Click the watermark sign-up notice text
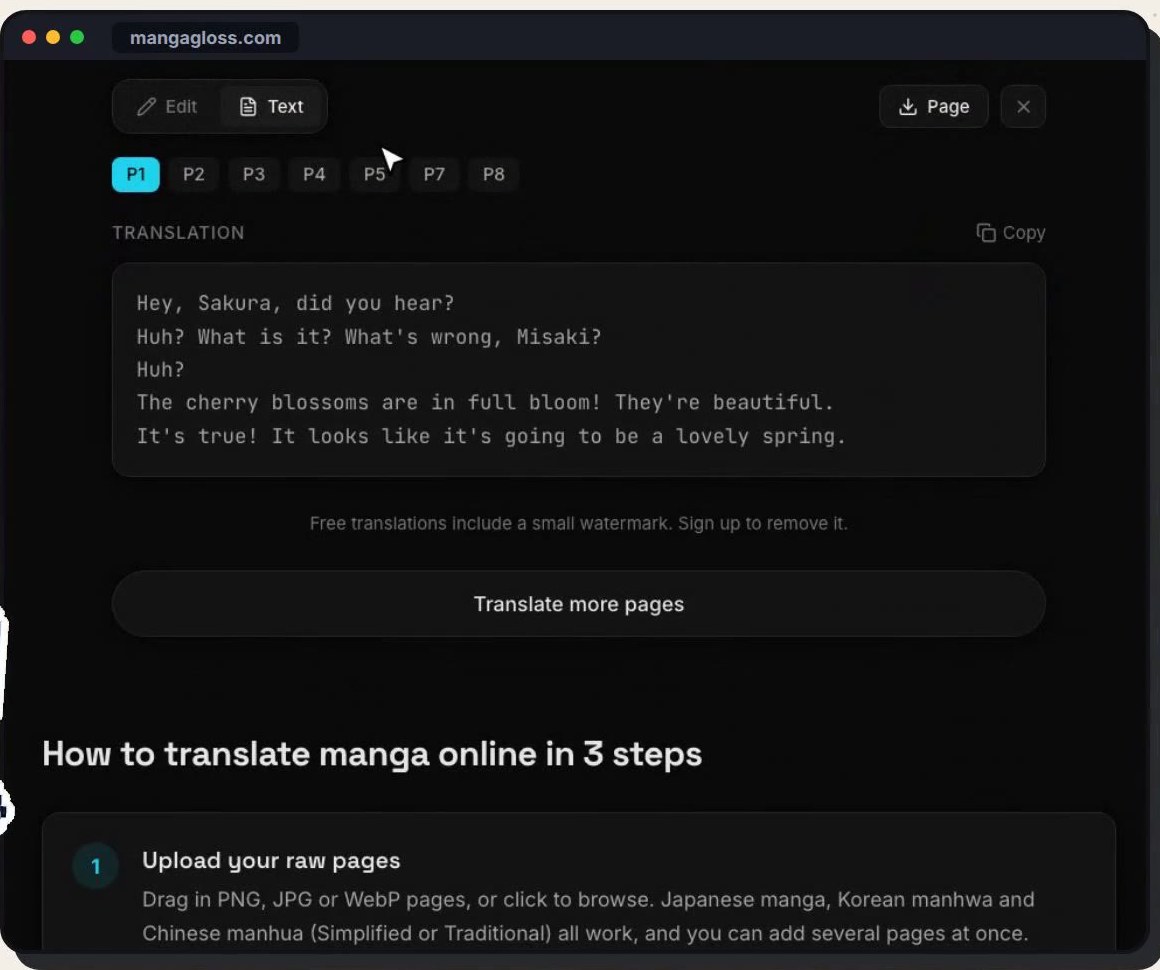This screenshot has width=1160, height=970. click(579, 524)
